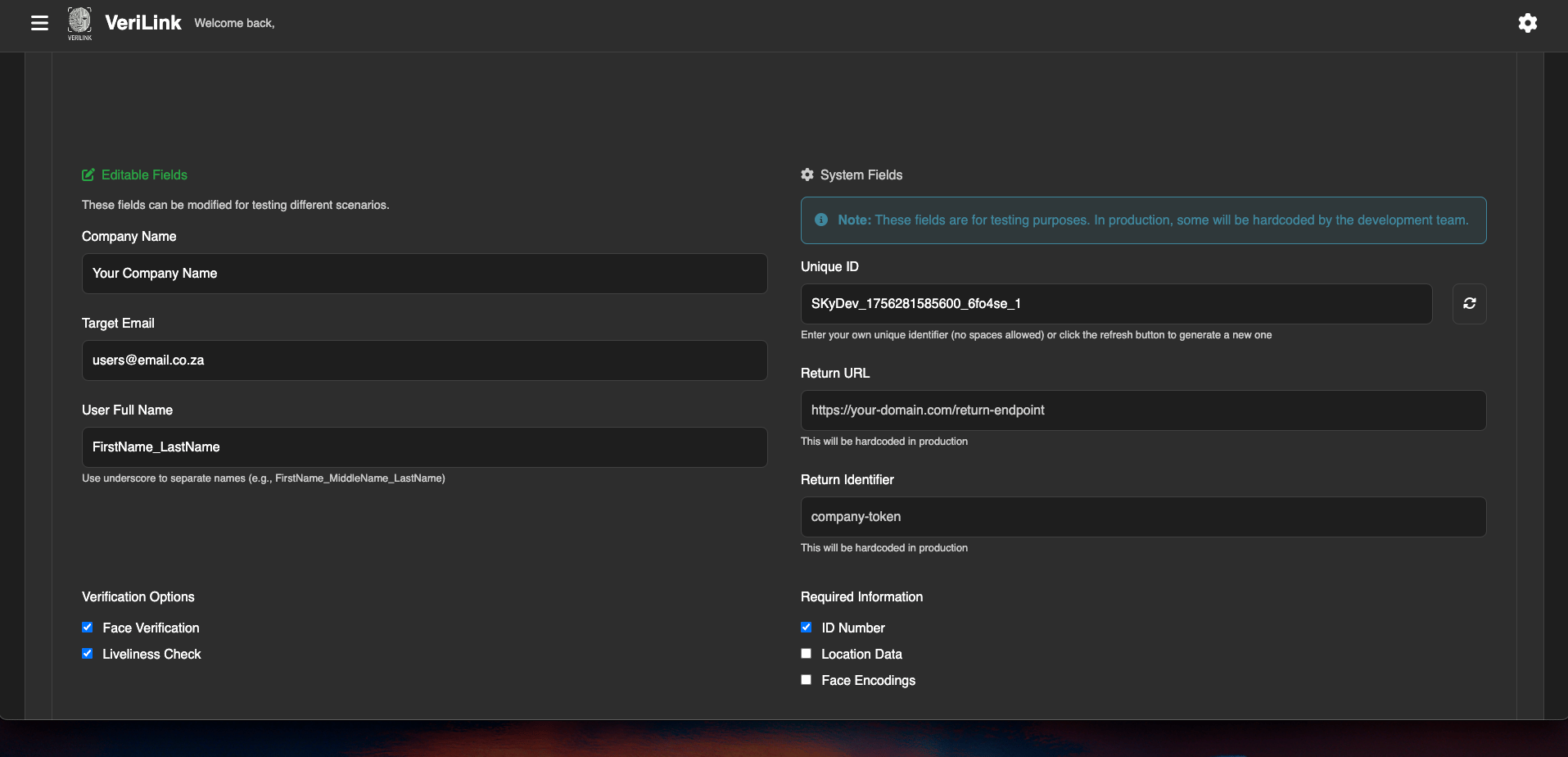Viewport: 1568px width, 757px height.
Task: Edit the Return URL field
Action: tap(1142, 410)
